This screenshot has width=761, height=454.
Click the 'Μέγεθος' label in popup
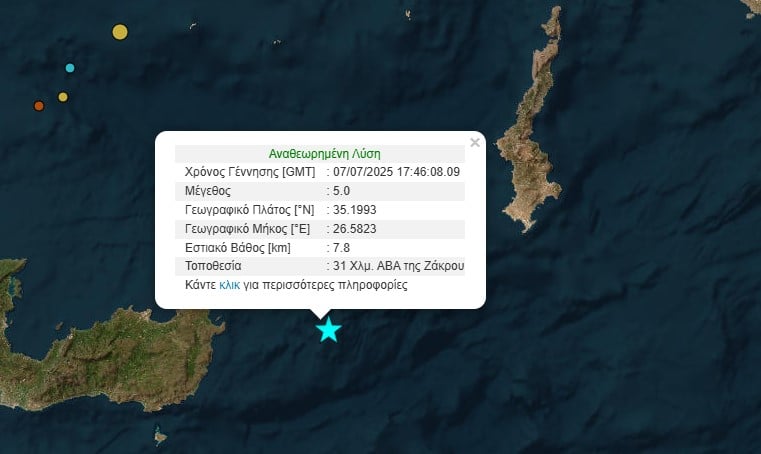(208, 191)
